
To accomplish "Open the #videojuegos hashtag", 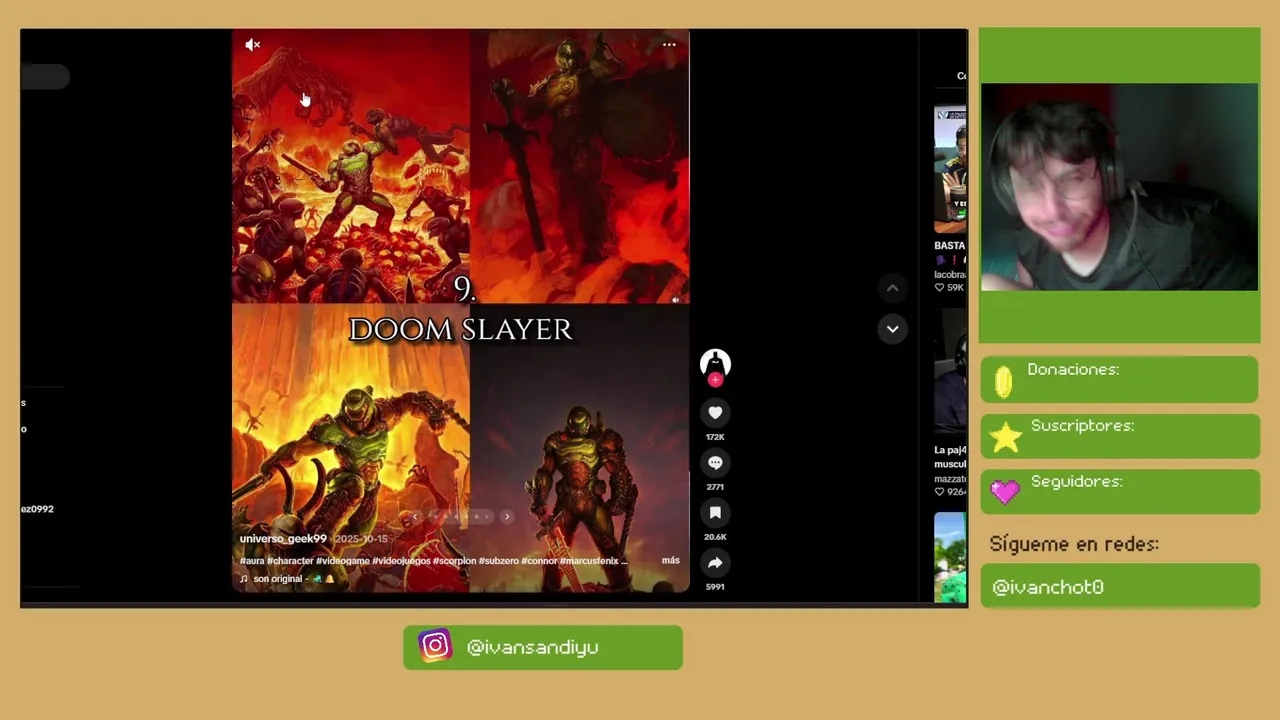I will pos(401,561).
